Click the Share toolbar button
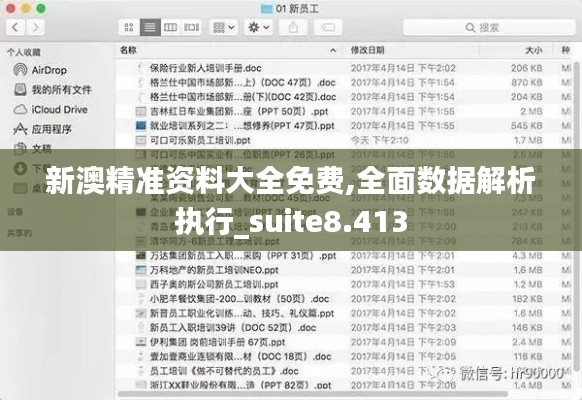582x400 pixels. pos(293,27)
